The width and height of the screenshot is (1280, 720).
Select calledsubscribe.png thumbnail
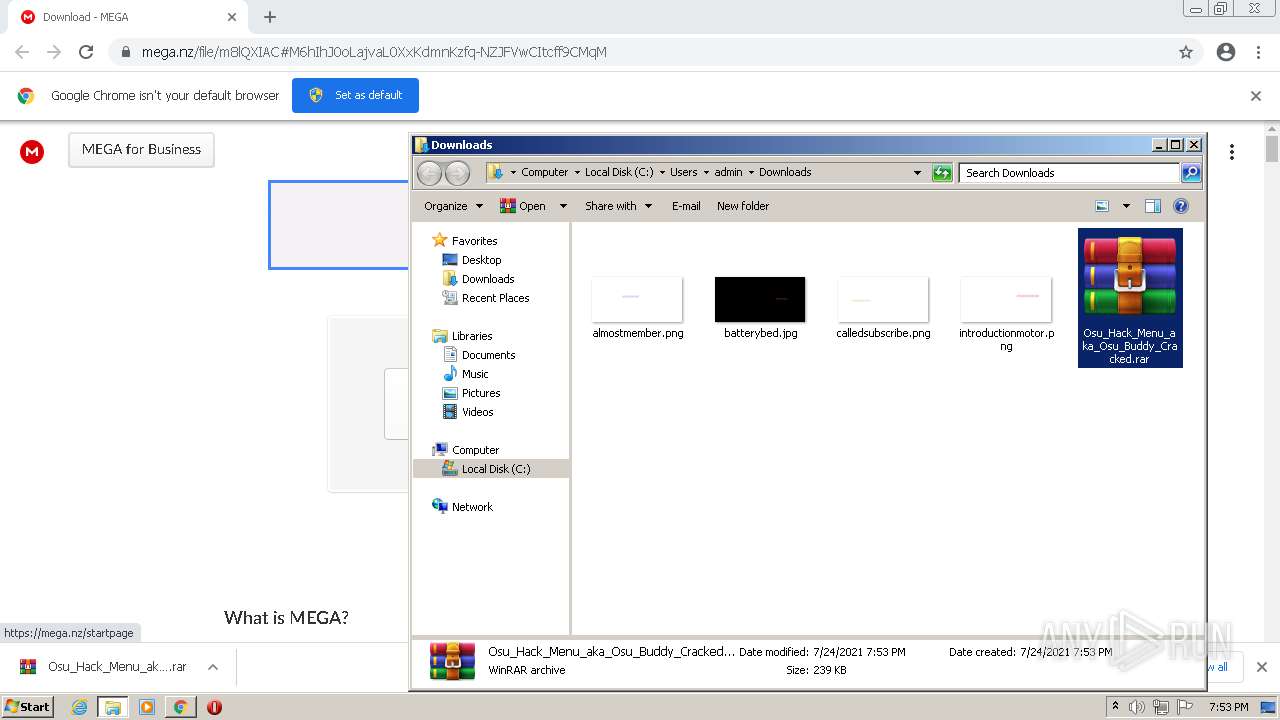tap(883, 299)
